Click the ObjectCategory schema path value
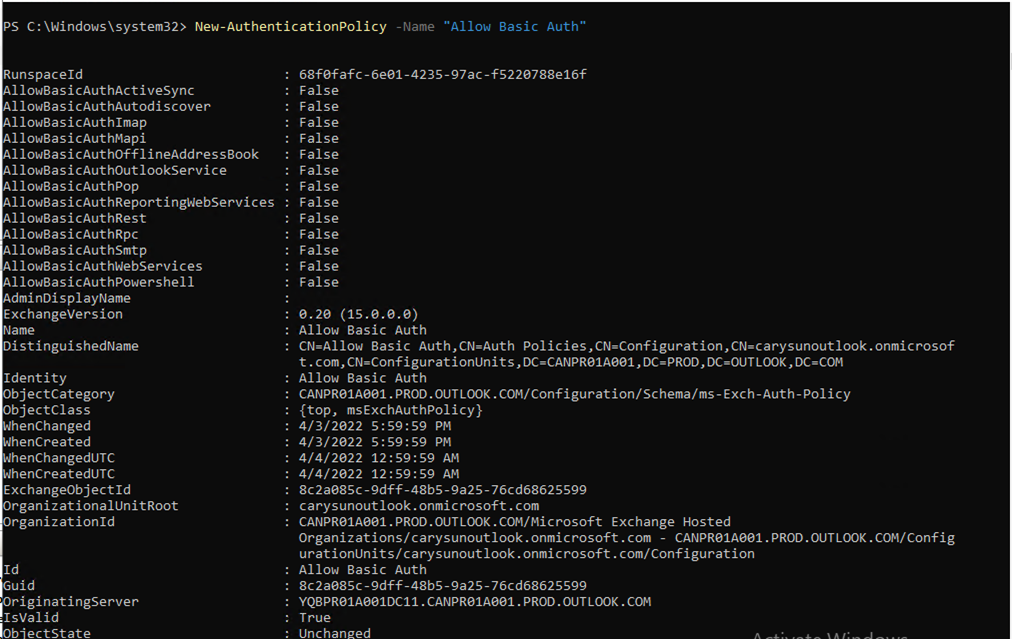This screenshot has height=639, width=1012. pos(574,395)
